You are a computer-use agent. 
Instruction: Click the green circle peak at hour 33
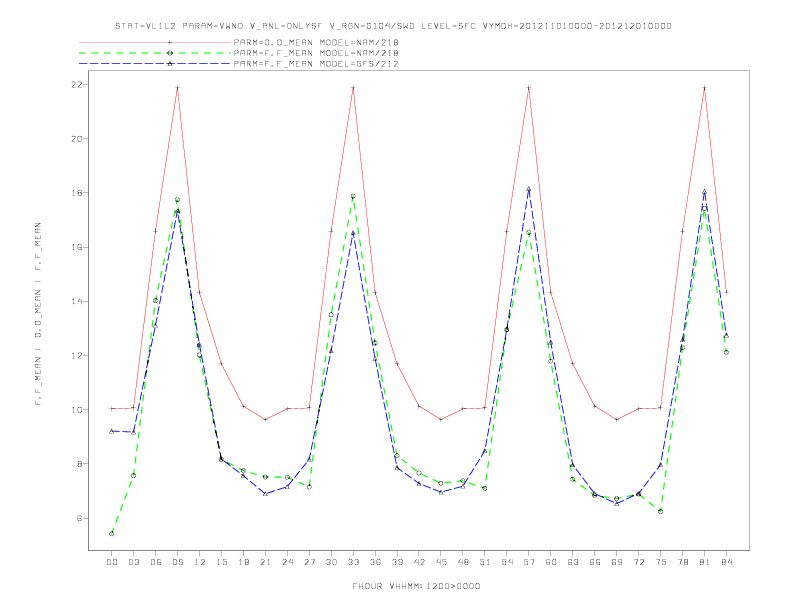coord(353,196)
